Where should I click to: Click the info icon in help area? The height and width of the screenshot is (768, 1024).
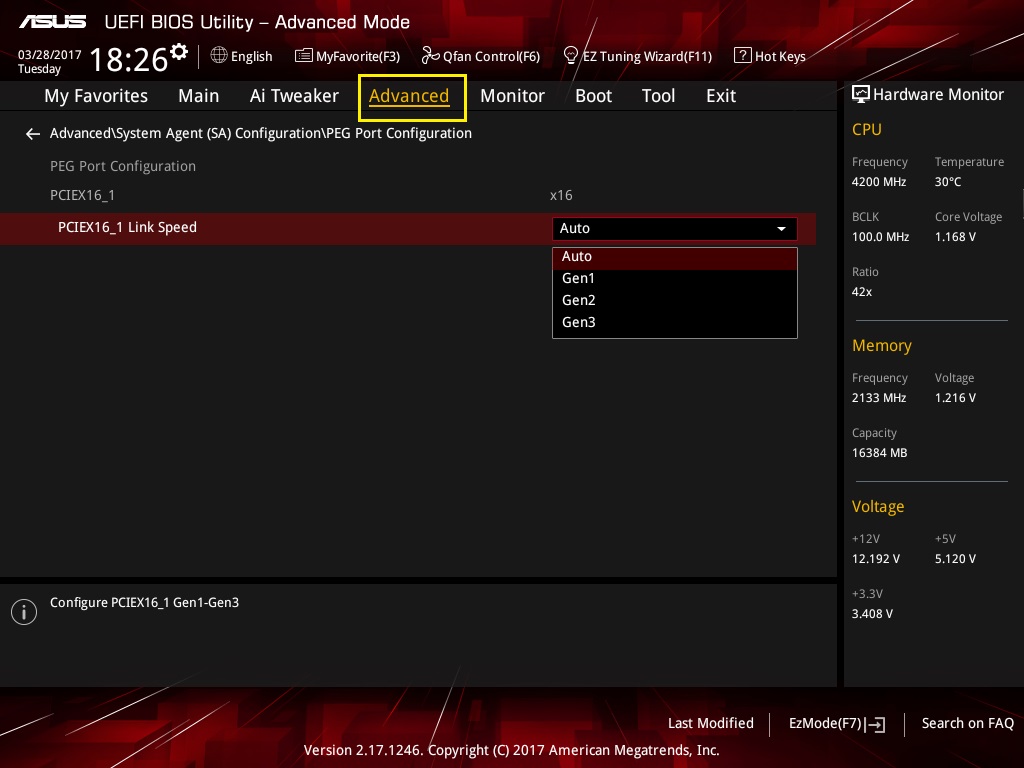click(x=23, y=612)
